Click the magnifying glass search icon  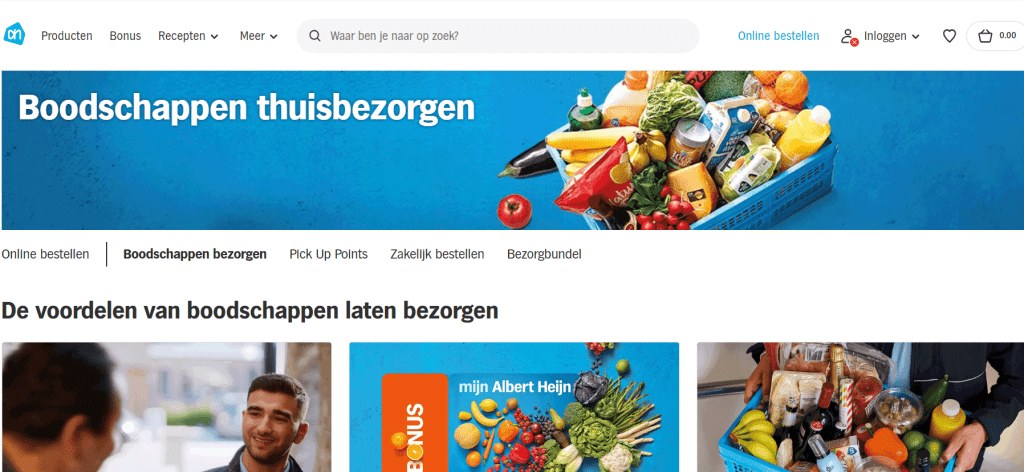point(315,36)
